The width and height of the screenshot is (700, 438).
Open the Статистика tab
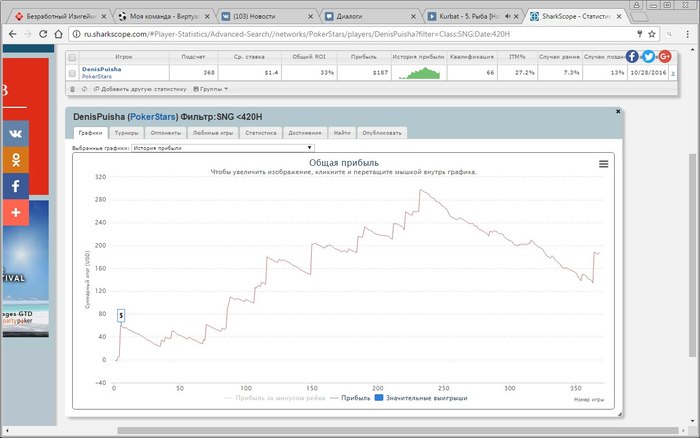[261, 133]
